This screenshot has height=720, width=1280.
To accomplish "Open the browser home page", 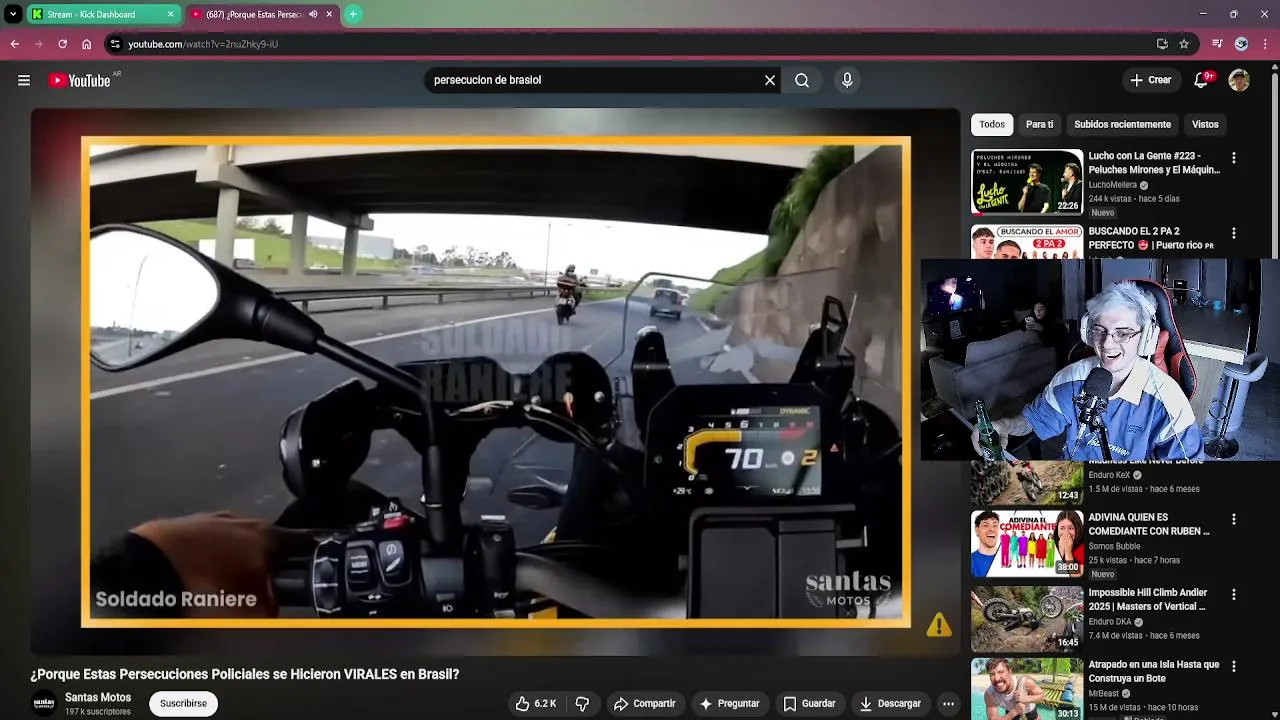I will coord(86,44).
